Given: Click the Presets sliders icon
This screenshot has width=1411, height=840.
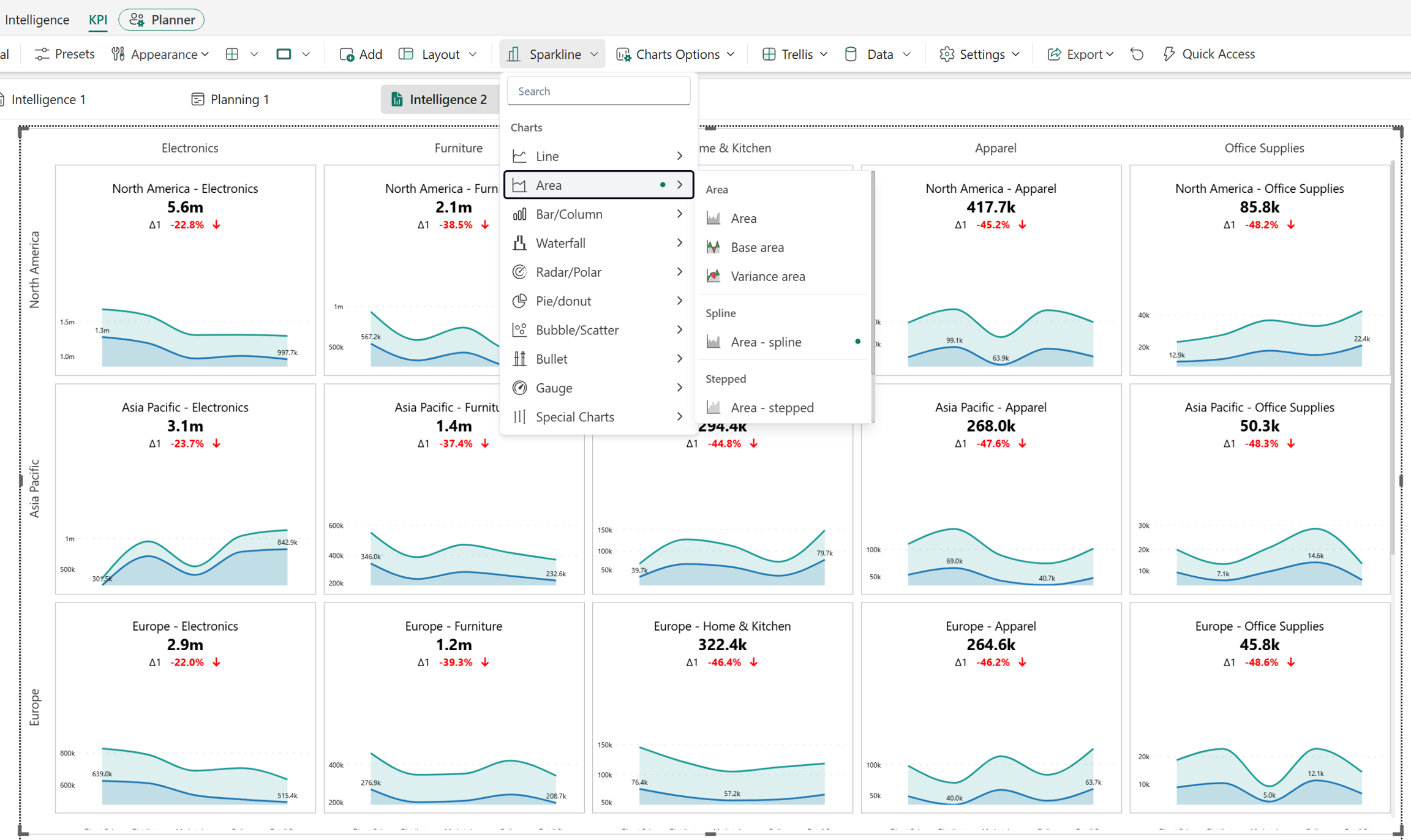Looking at the screenshot, I should tap(42, 54).
